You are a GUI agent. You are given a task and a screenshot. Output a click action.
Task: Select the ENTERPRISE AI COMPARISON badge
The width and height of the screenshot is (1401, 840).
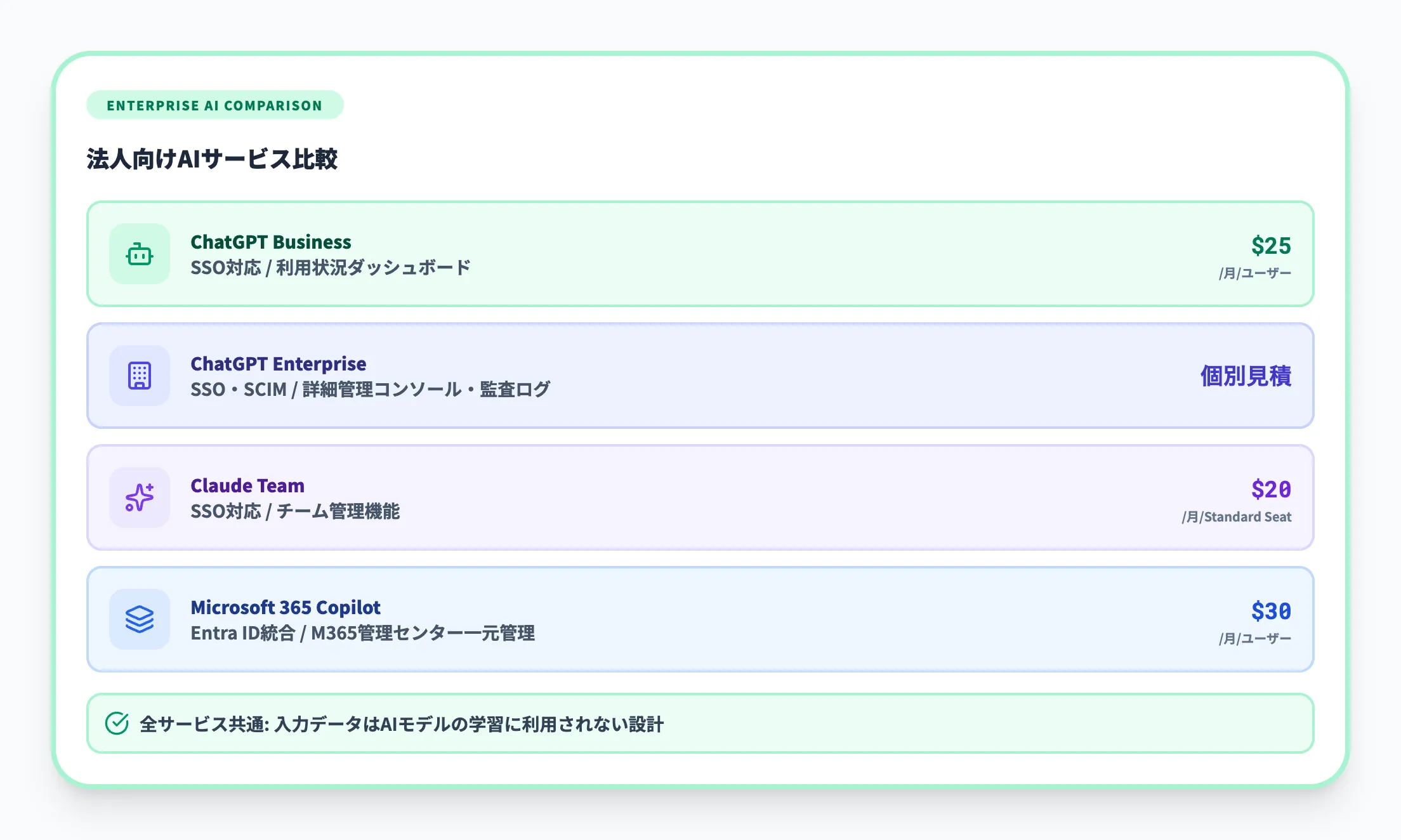click(214, 105)
